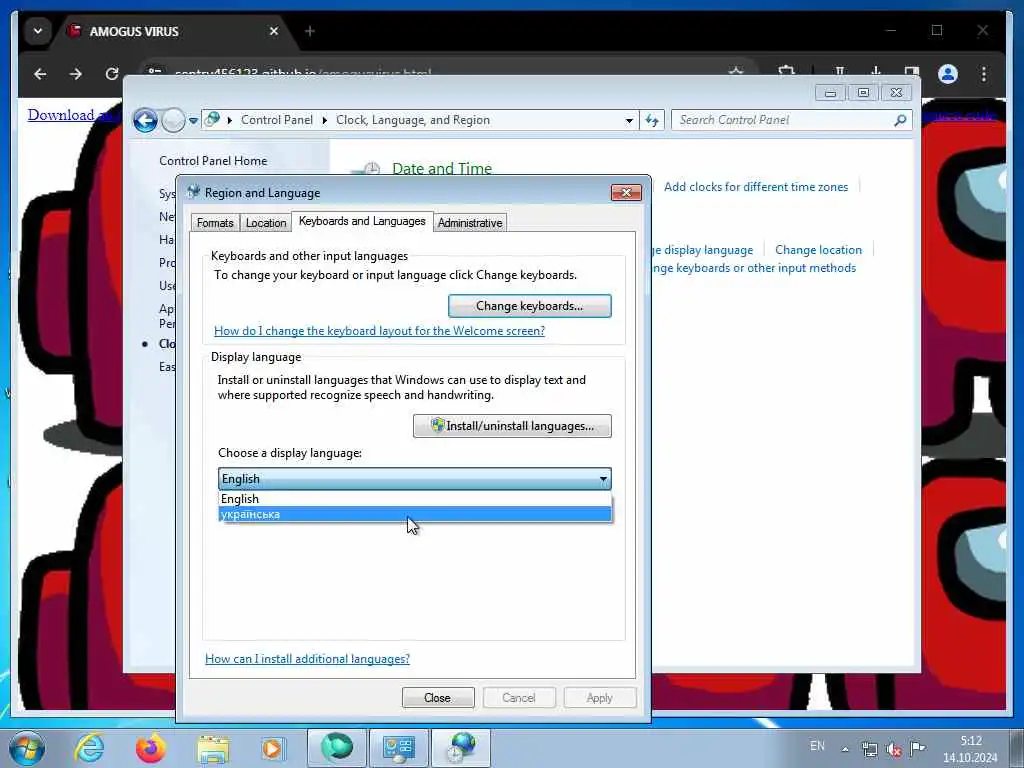
Task: Open Windows Media Player on taskbar
Action: 273,748
